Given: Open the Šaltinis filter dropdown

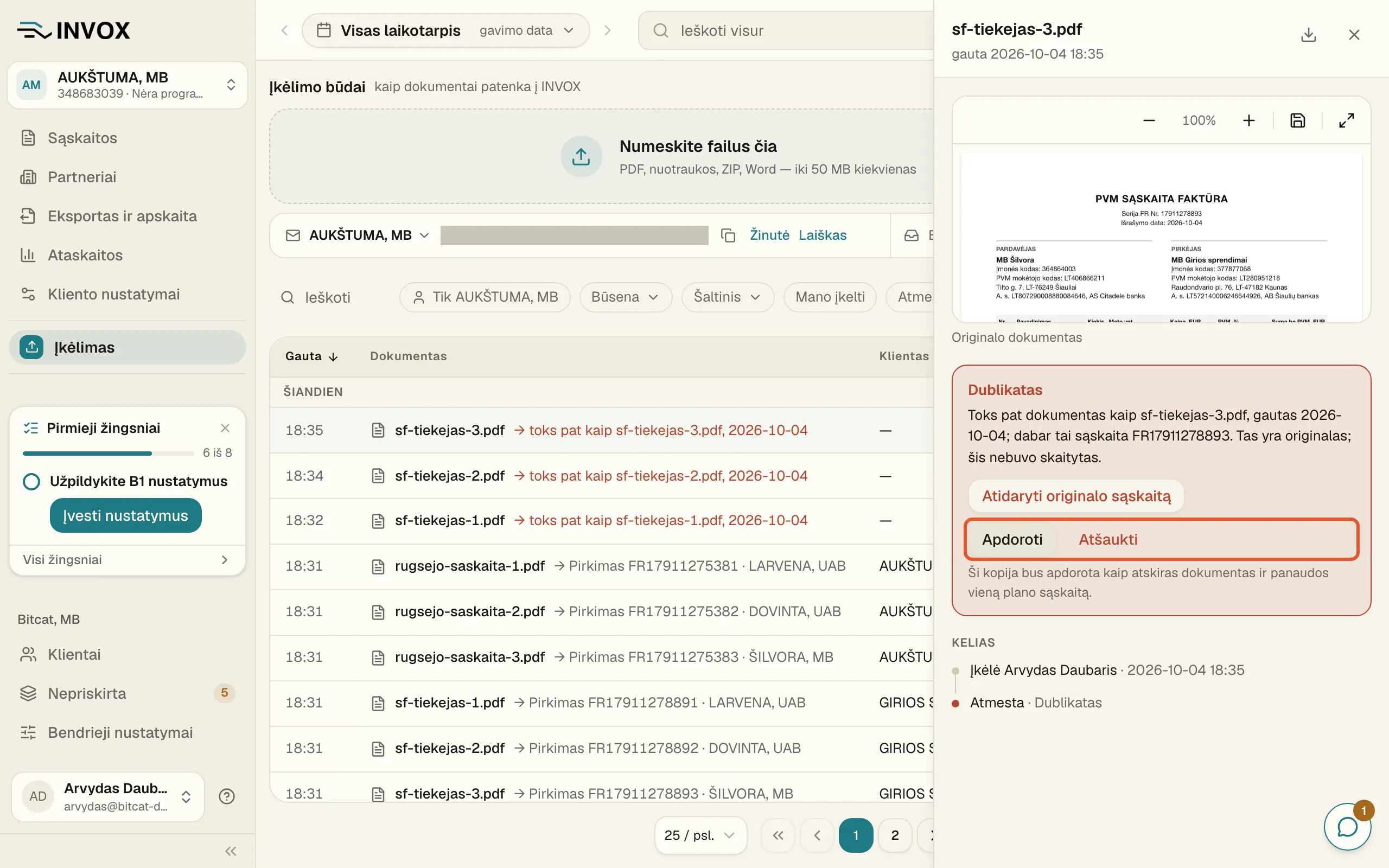Looking at the screenshot, I should pyautogui.click(x=727, y=297).
